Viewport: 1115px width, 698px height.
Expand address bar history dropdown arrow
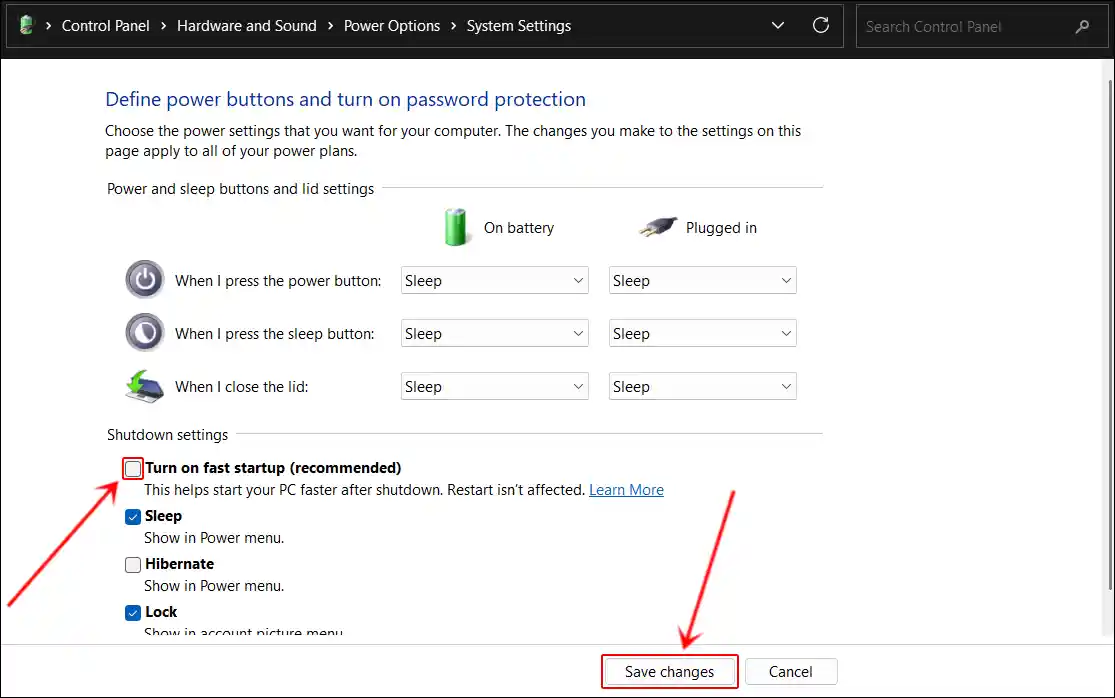point(778,26)
